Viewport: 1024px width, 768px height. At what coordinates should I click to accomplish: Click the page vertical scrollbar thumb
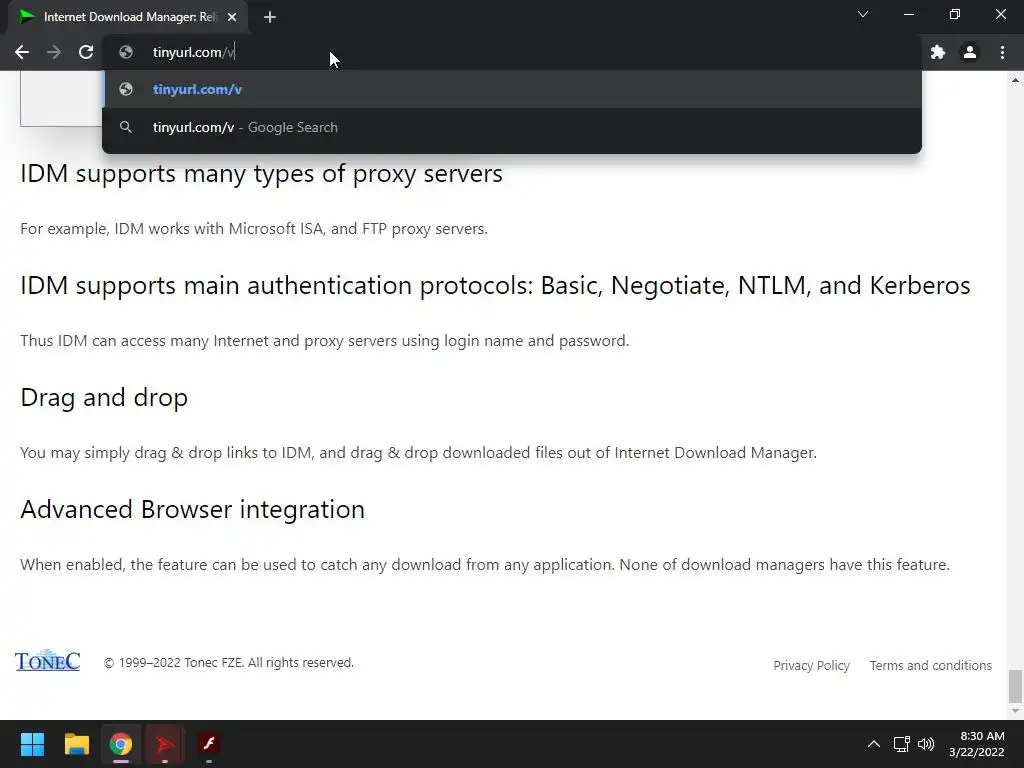[x=1015, y=684]
